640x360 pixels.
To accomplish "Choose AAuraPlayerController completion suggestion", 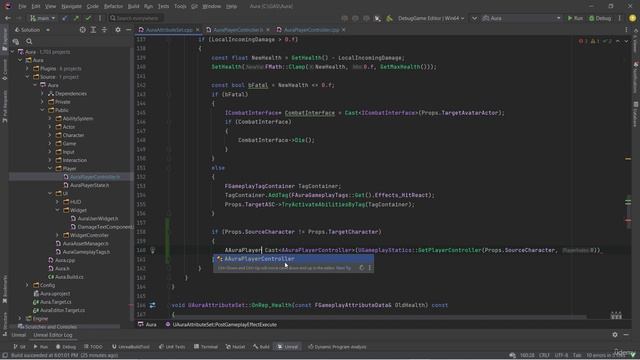I will click(x=293, y=259).
